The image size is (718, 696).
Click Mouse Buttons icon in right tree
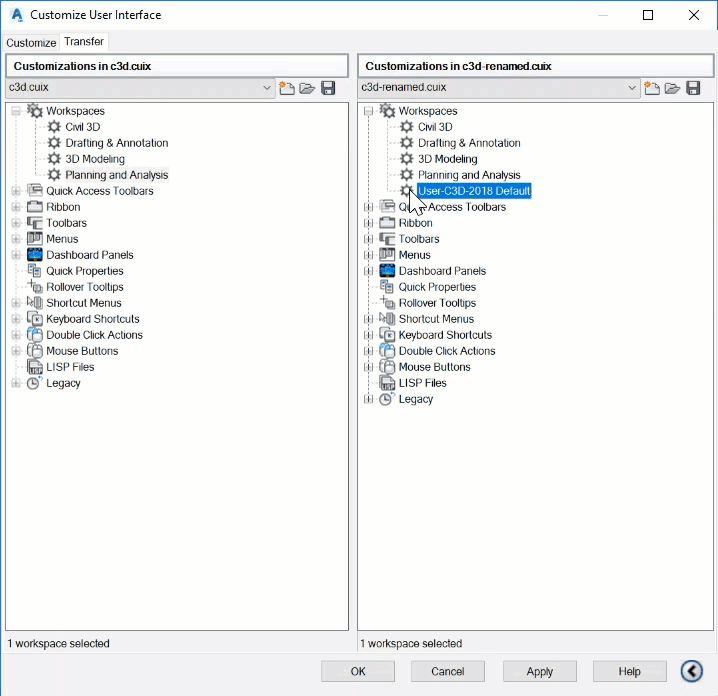tap(387, 367)
